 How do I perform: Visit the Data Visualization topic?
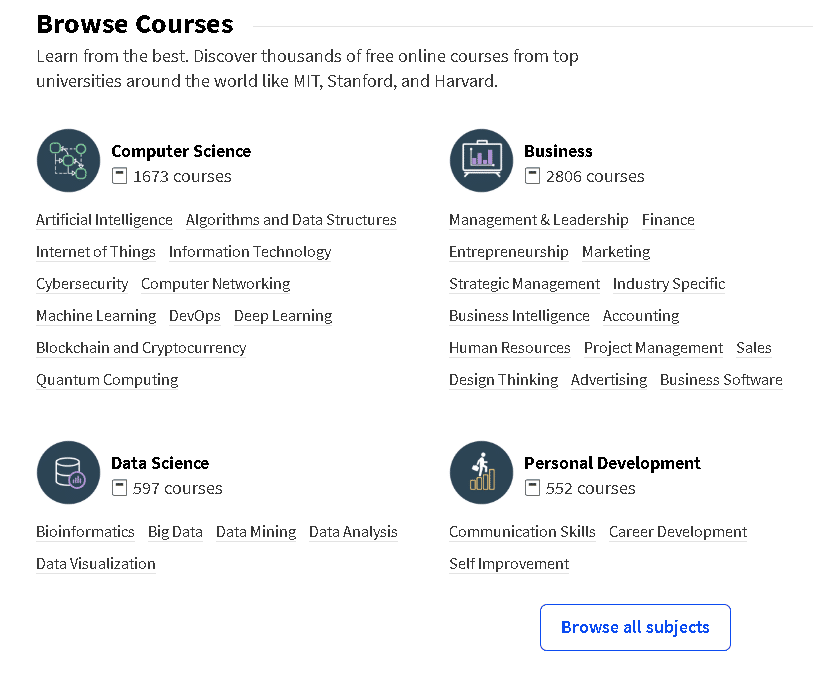(96, 564)
